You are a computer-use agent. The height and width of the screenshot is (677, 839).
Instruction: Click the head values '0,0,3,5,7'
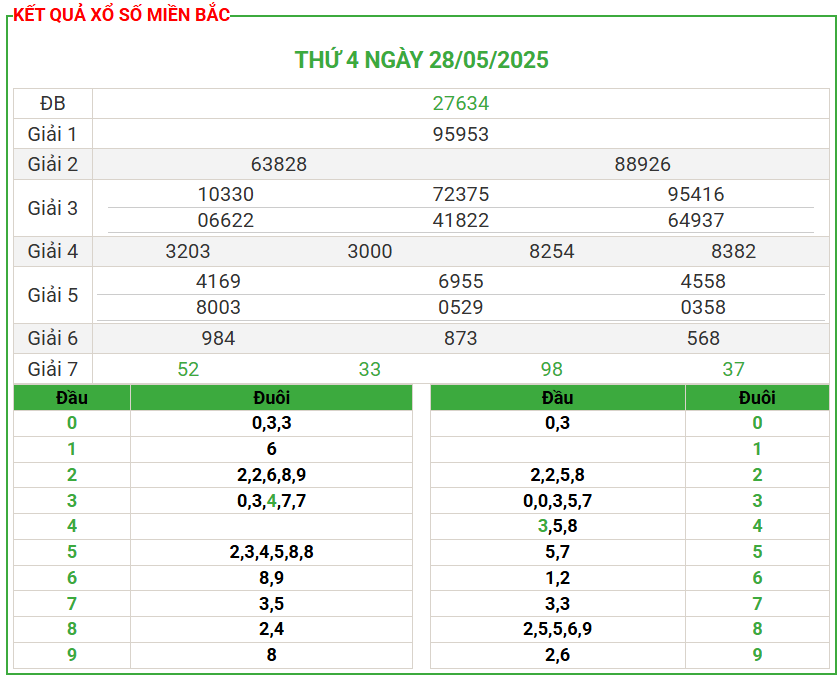pos(558,500)
